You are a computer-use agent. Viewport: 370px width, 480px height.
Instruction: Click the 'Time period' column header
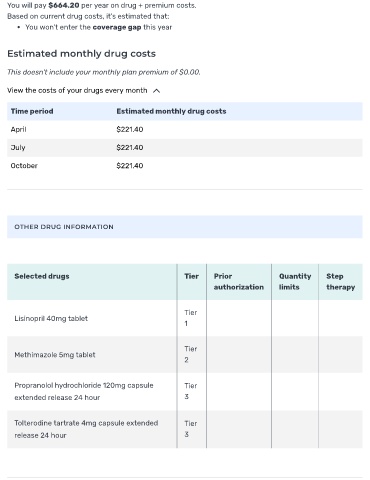(32, 111)
